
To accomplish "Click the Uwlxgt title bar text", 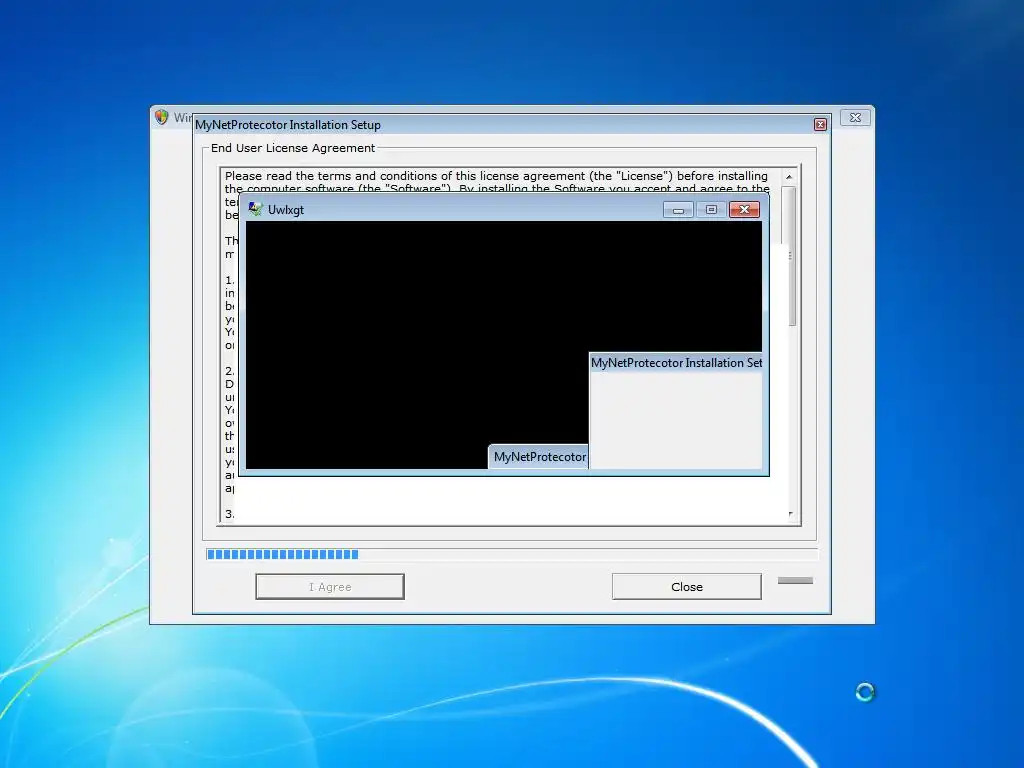I will point(285,210).
